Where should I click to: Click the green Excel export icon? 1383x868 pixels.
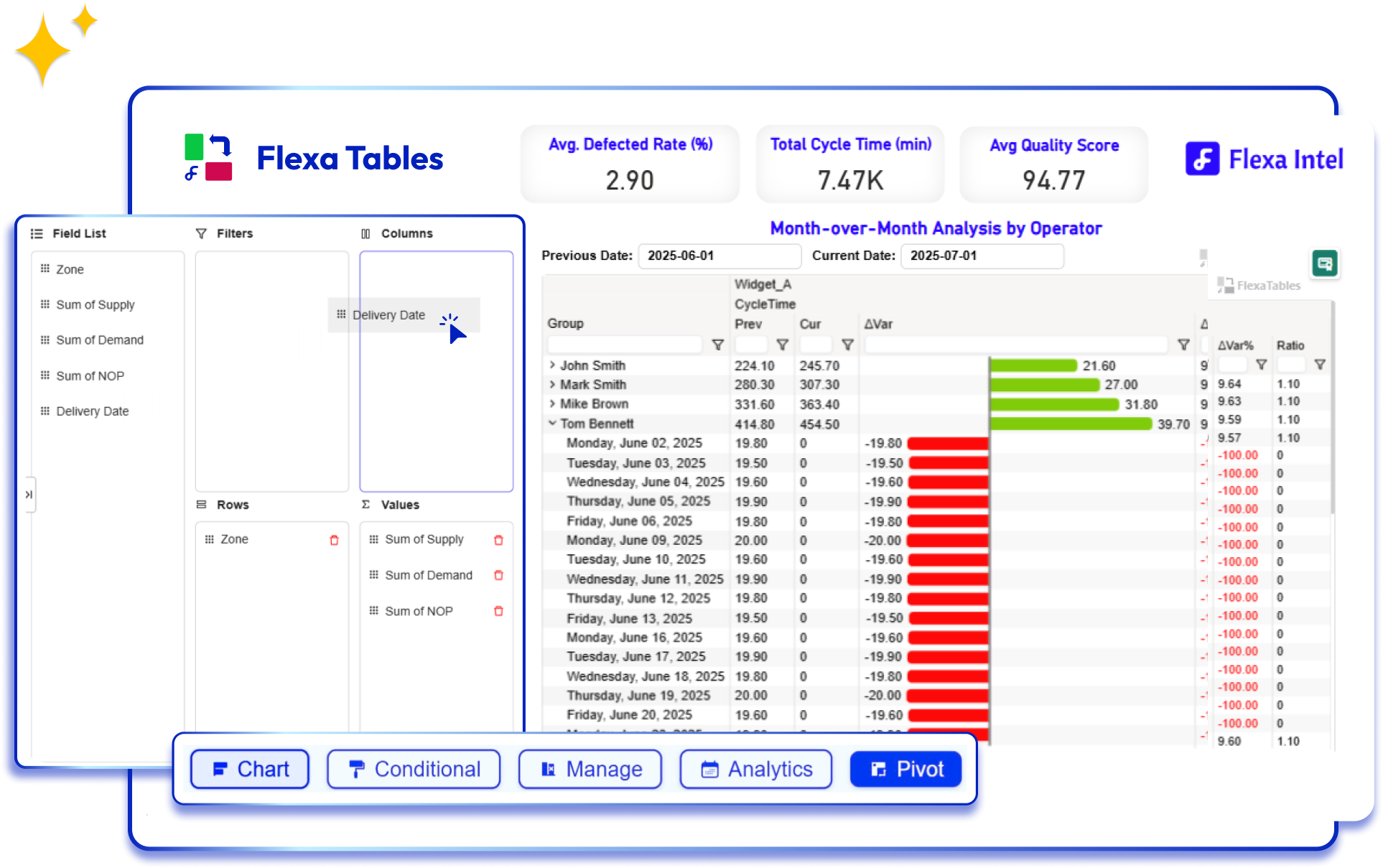(x=1325, y=264)
